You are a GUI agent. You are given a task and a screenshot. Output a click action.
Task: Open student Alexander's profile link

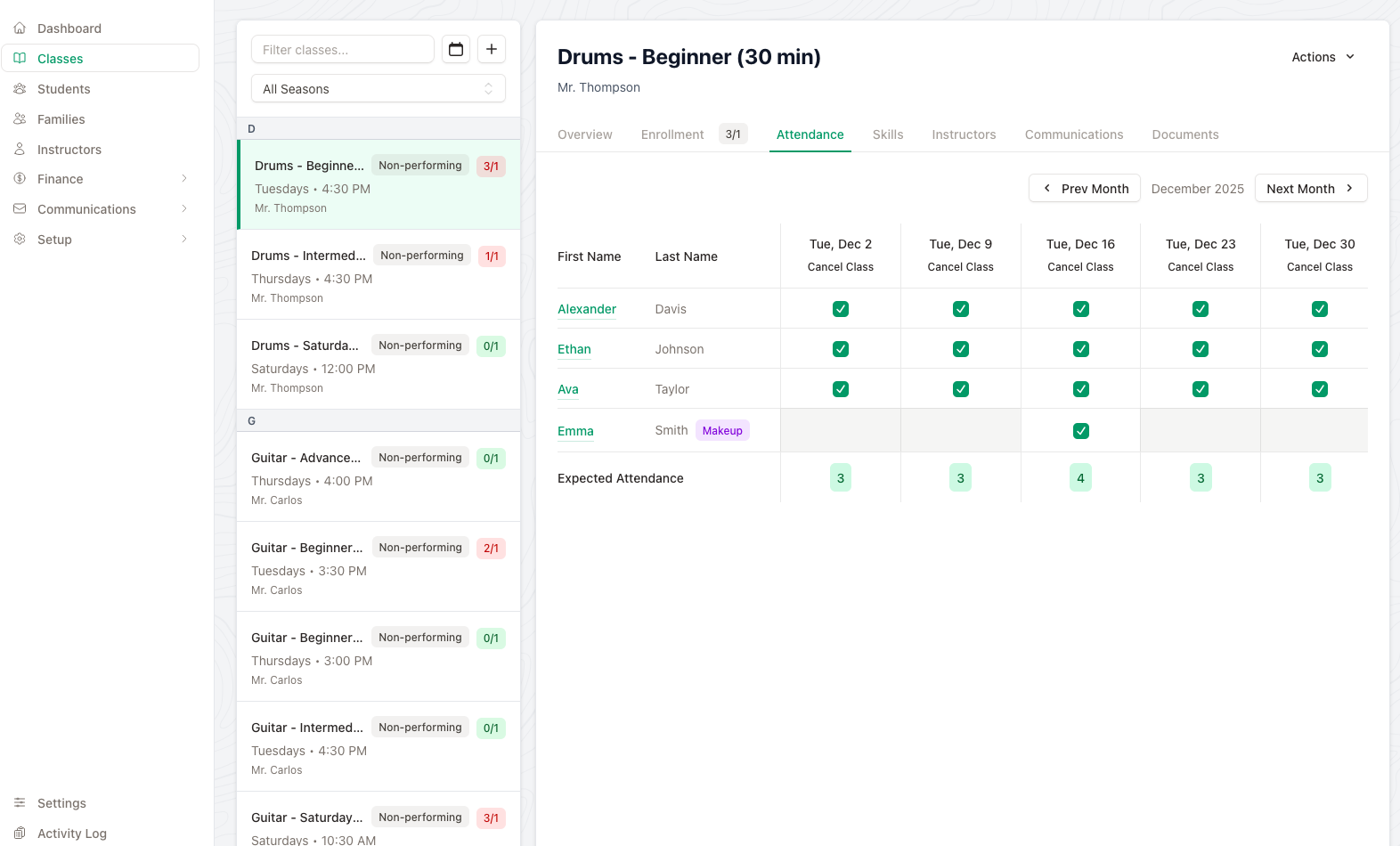587,309
